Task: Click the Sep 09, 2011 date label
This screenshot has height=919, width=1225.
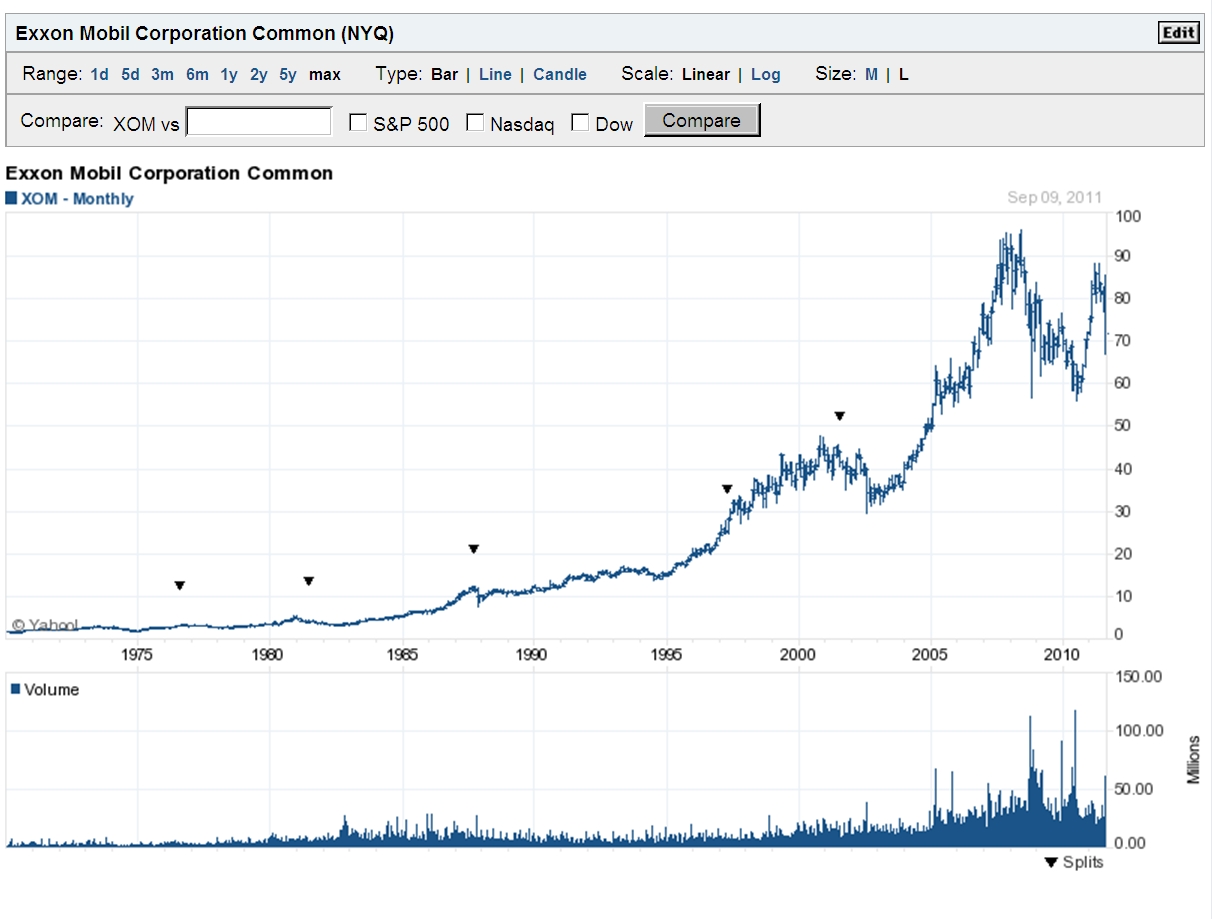Action: tap(1054, 197)
